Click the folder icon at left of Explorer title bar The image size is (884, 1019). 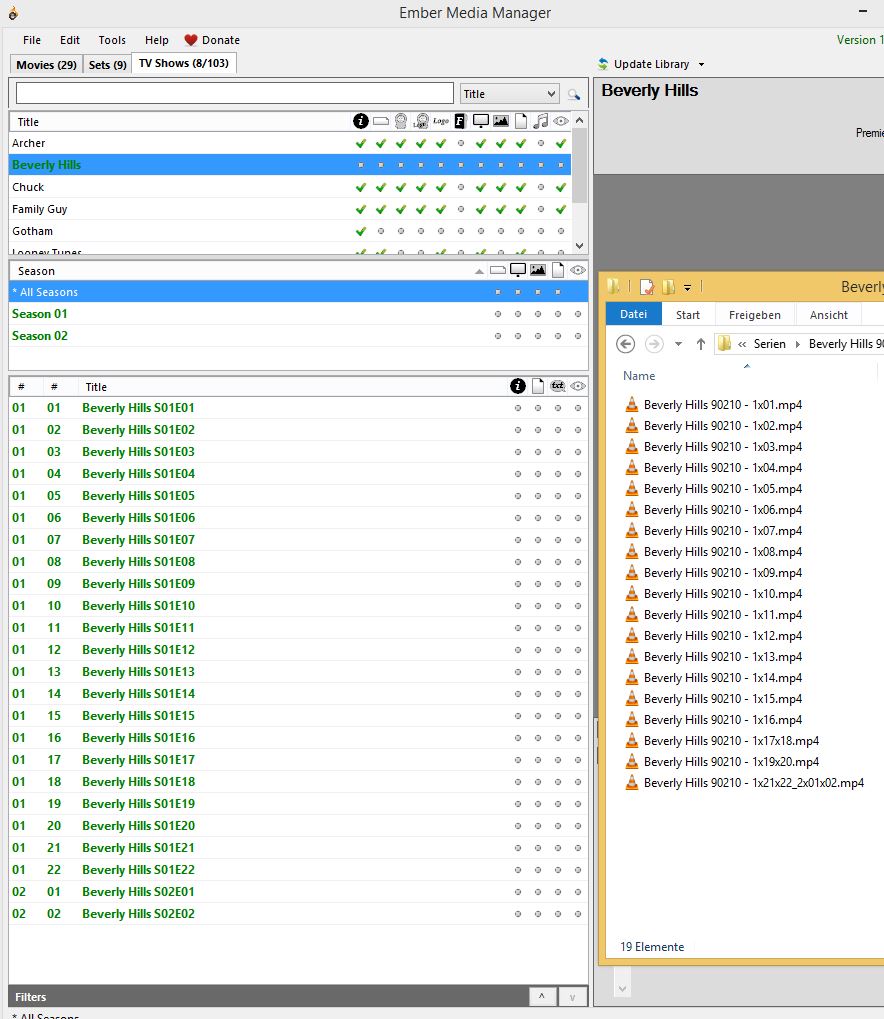(613, 286)
